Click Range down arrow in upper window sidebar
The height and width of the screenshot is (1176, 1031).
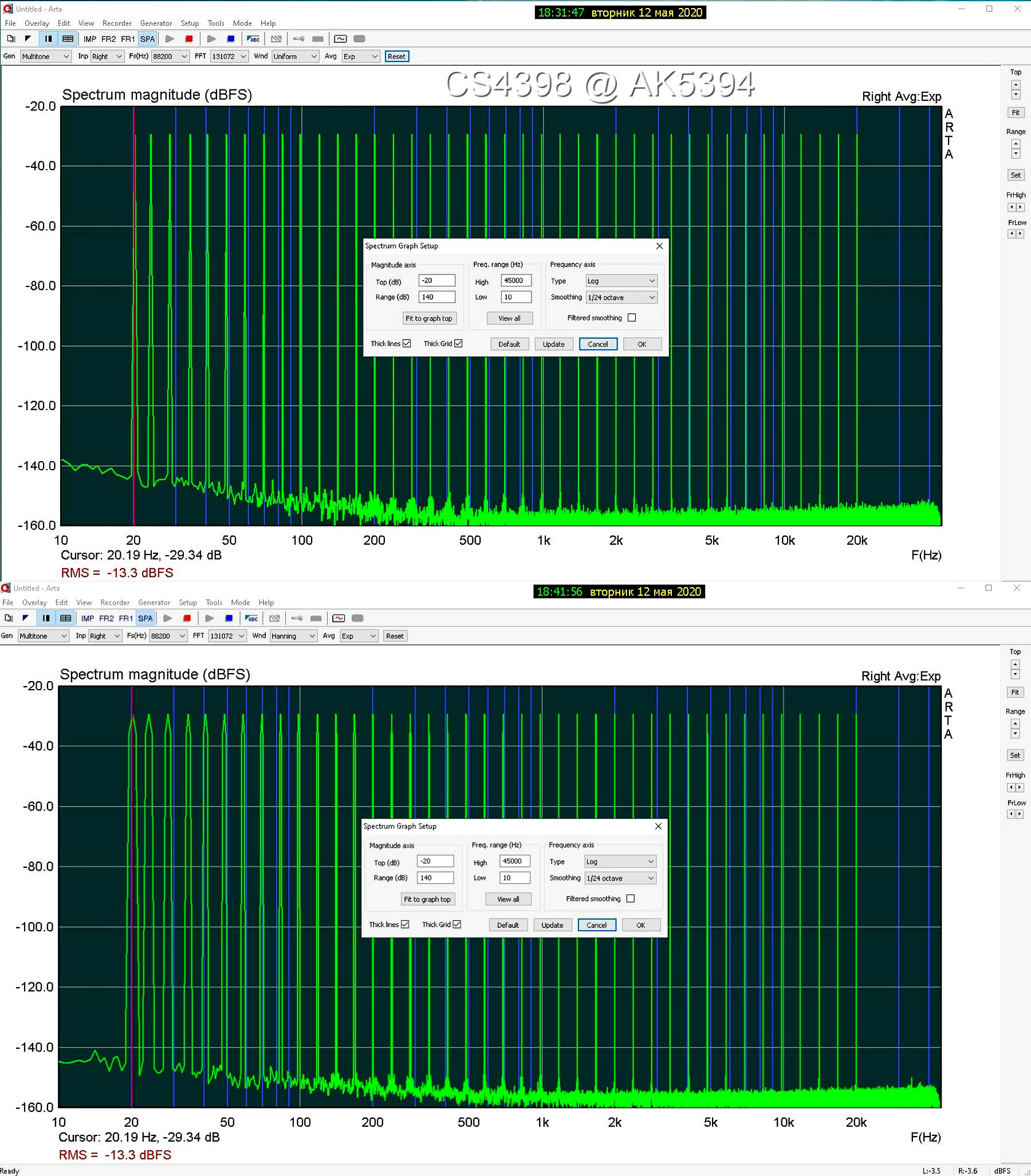(1016, 153)
